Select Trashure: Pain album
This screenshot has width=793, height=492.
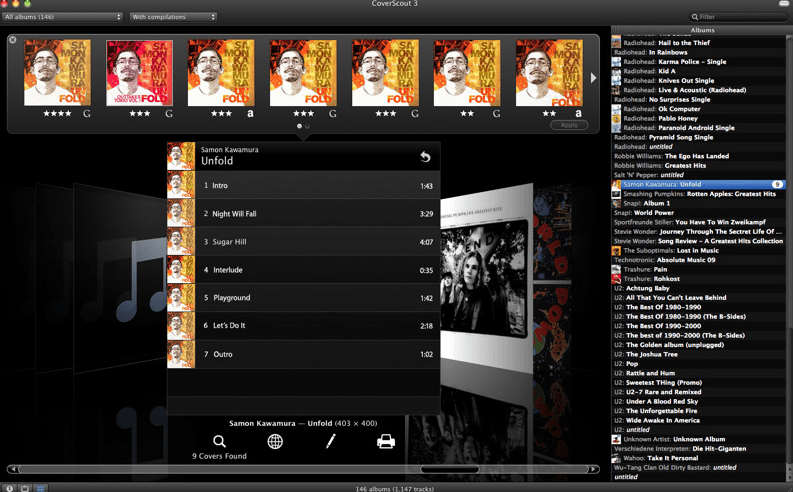pyautogui.click(x=698, y=270)
